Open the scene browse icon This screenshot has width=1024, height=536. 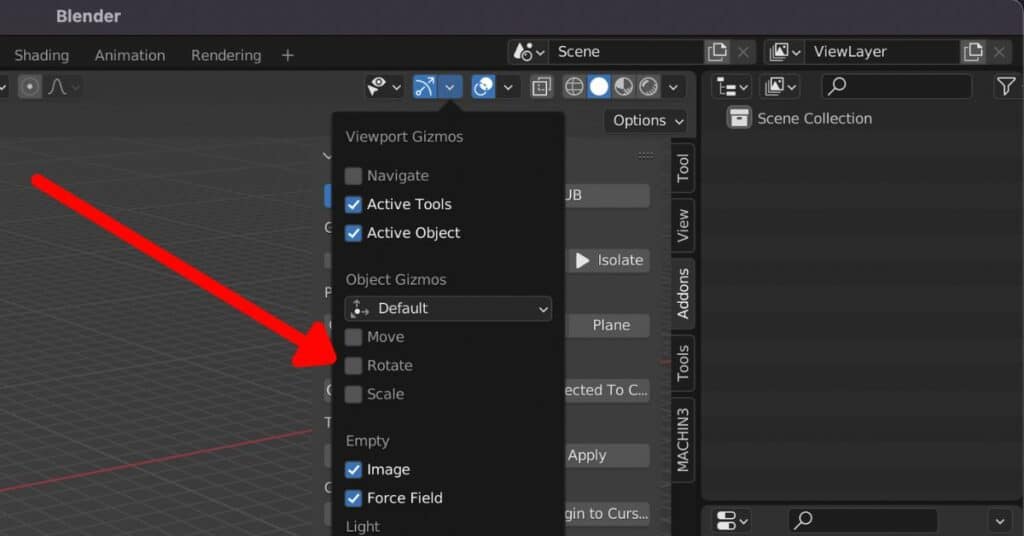(529, 52)
